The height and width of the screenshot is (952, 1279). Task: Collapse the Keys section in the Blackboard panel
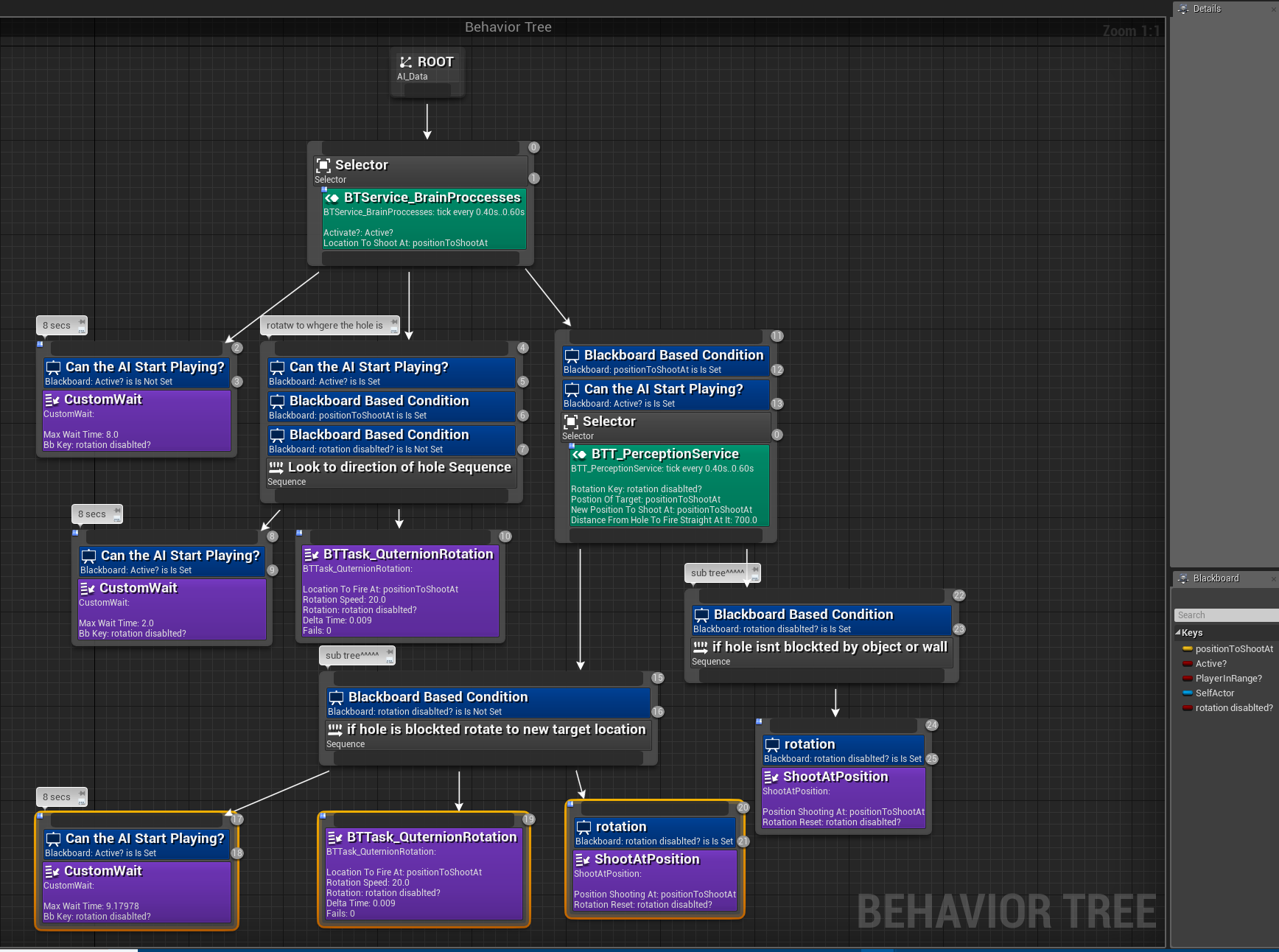pos(1177,632)
